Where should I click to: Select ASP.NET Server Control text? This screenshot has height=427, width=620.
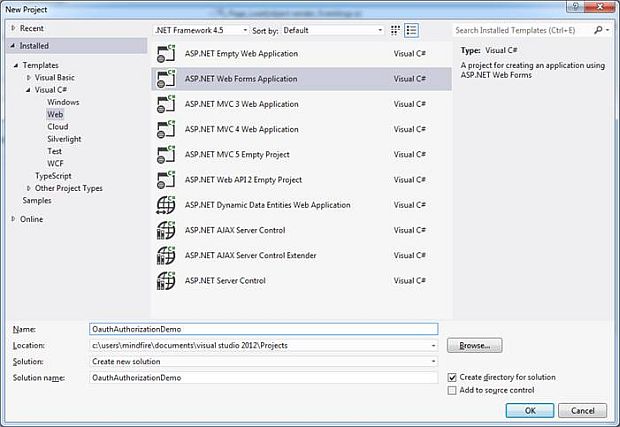(225, 281)
